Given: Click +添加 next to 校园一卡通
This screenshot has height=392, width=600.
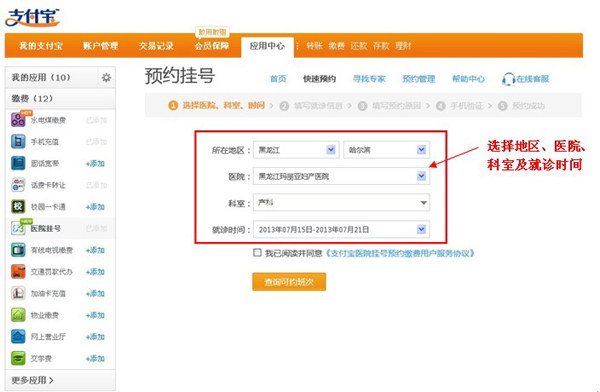Looking at the screenshot, I should (x=95, y=207).
